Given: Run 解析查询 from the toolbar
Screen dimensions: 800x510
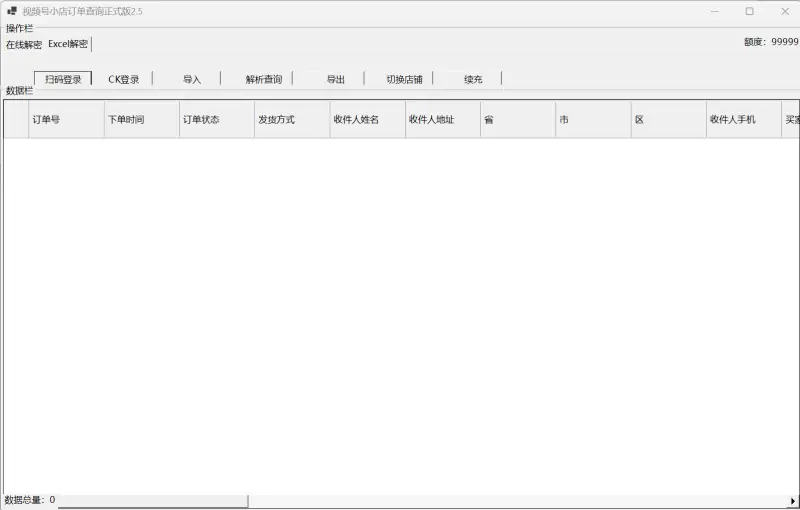Looking at the screenshot, I should click(x=263, y=79).
